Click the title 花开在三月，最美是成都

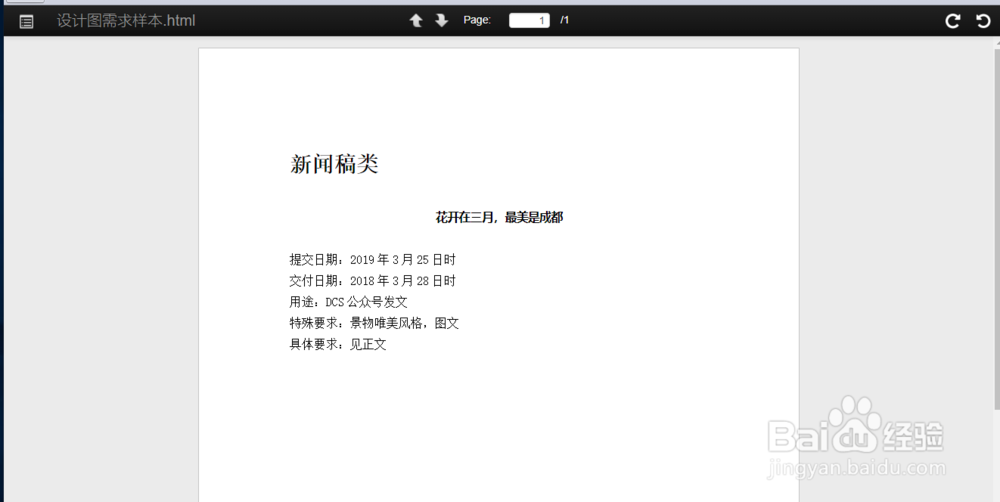[x=499, y=218]
